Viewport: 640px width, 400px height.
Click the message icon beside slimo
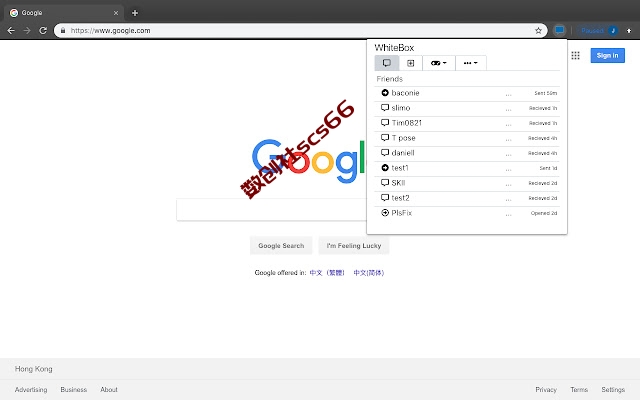[x=384, y=108]
